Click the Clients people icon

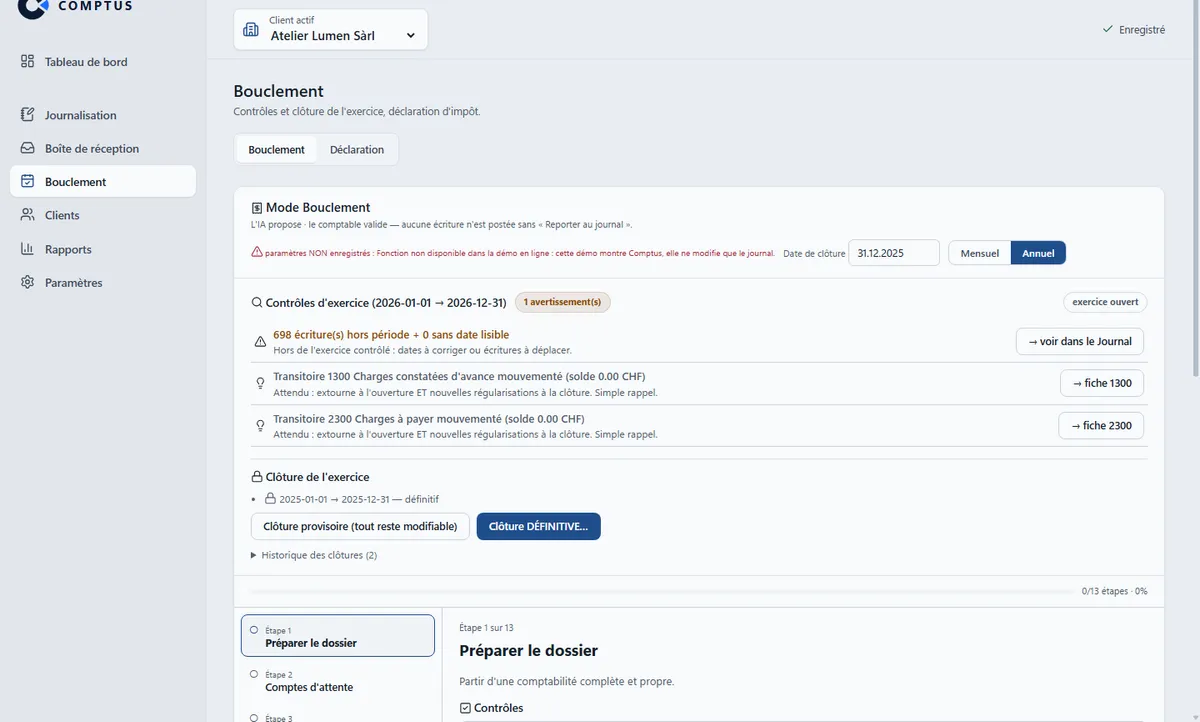(28, 215)
